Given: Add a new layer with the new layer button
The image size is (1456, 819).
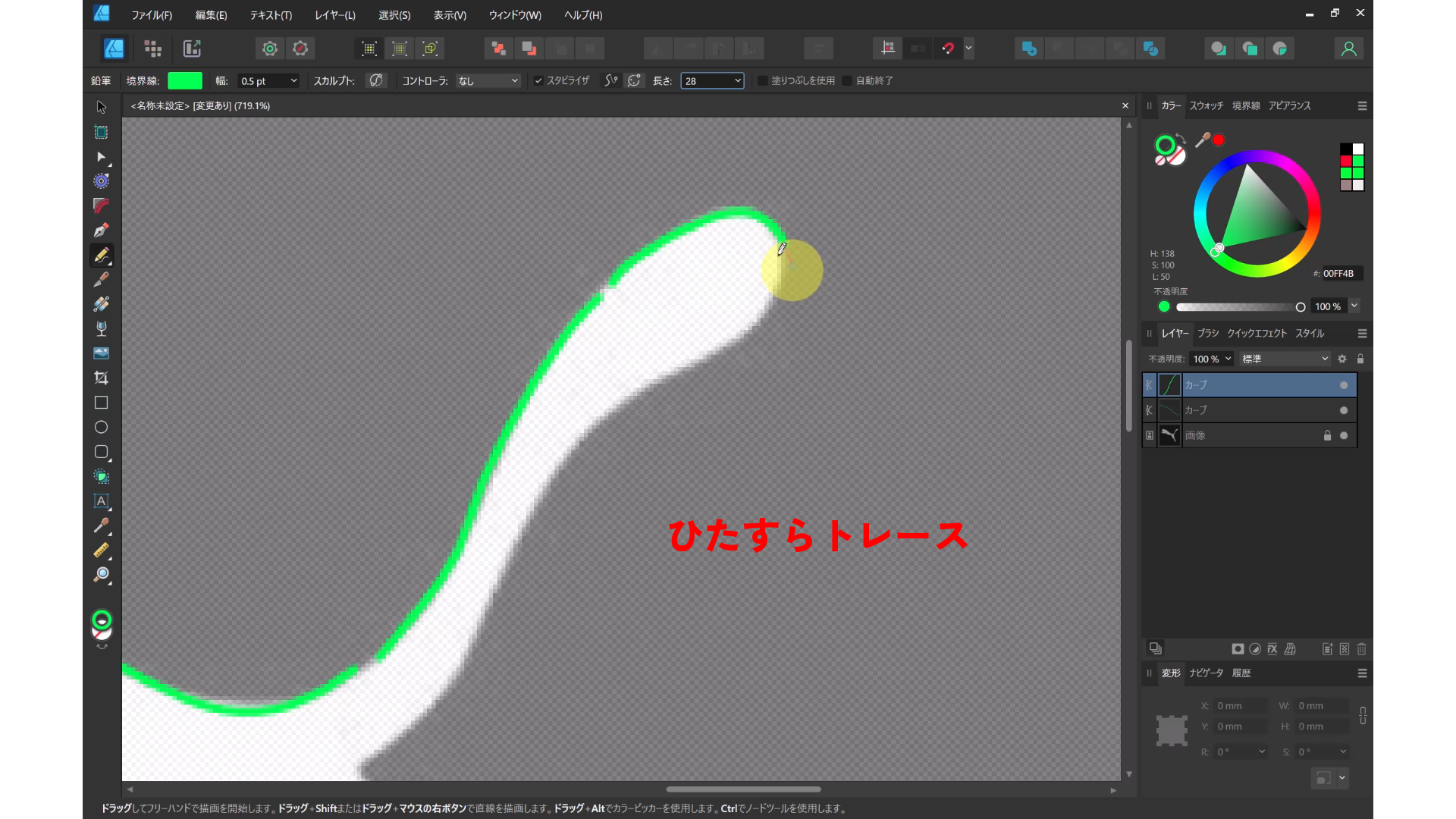Looking at the screenshot, I should tap(1326, 649).
